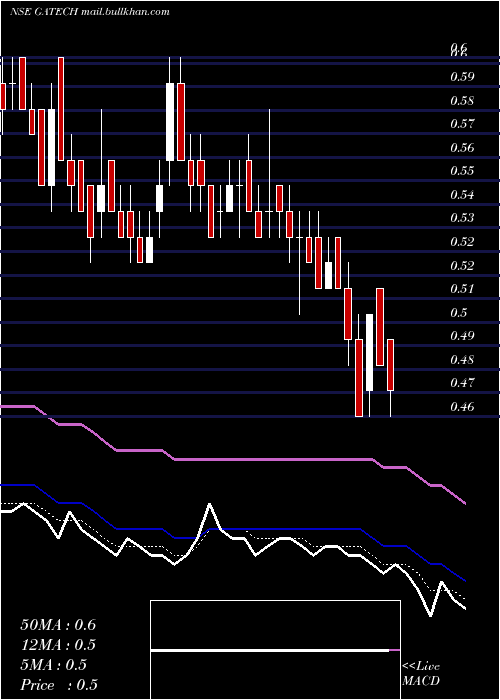Image resolution: width=500 pixels, height=700 pixels.
Task: Select the 0.59 price axis label
Action: [x=462, y=77]
